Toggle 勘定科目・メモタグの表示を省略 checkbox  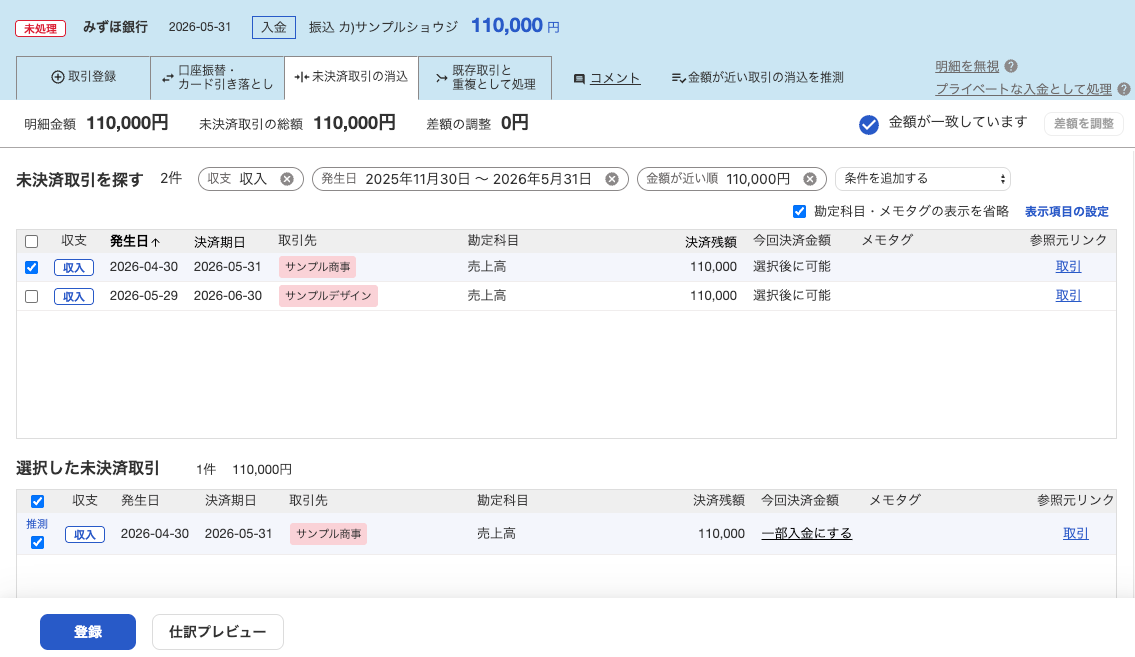tap(799, 211)
